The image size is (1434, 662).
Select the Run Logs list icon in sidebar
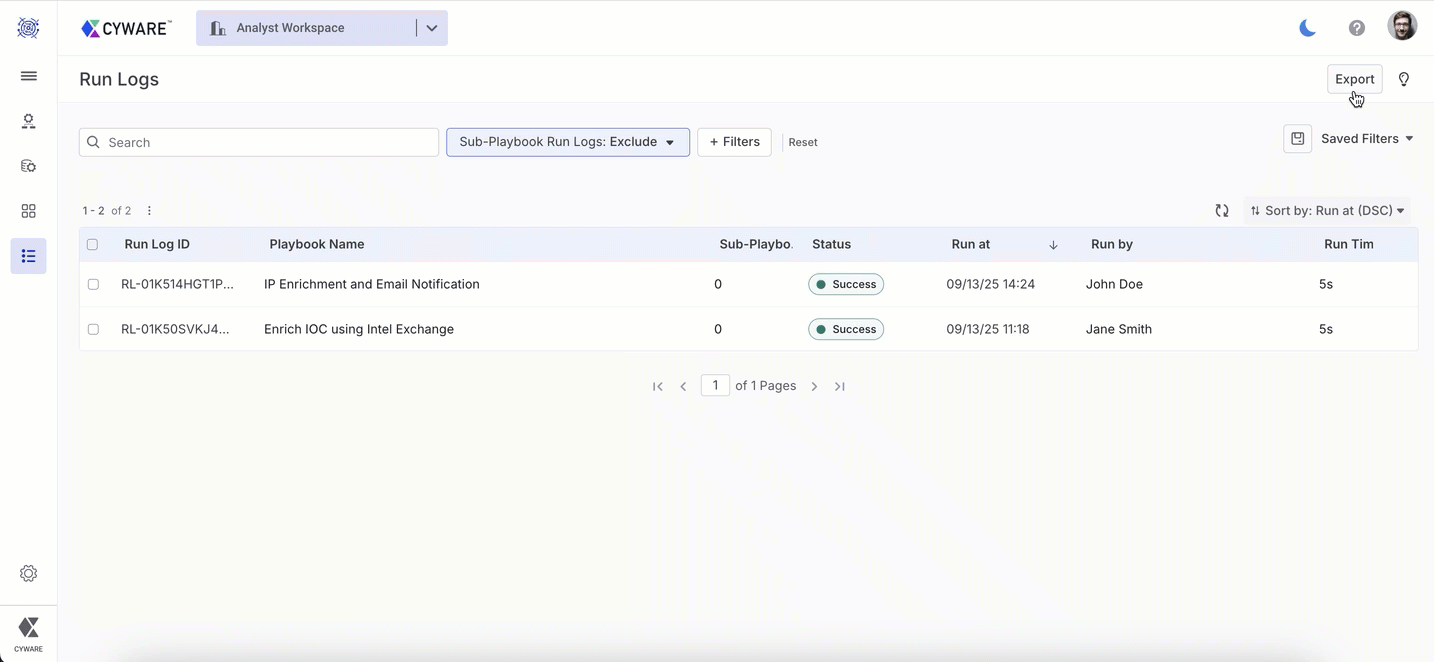29,256
